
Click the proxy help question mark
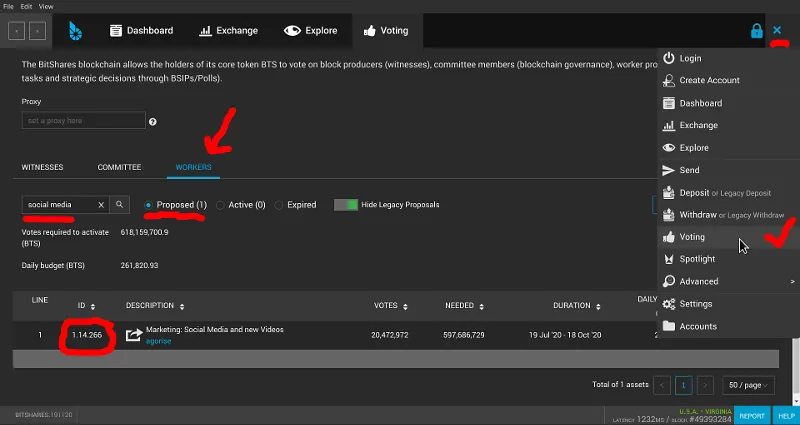(153, 122)
